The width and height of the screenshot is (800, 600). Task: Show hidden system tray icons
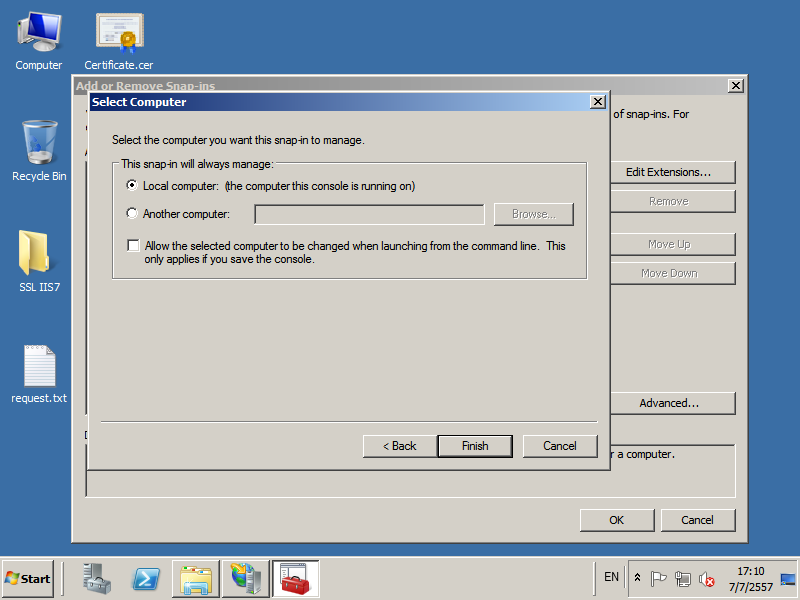pos(638,578)
